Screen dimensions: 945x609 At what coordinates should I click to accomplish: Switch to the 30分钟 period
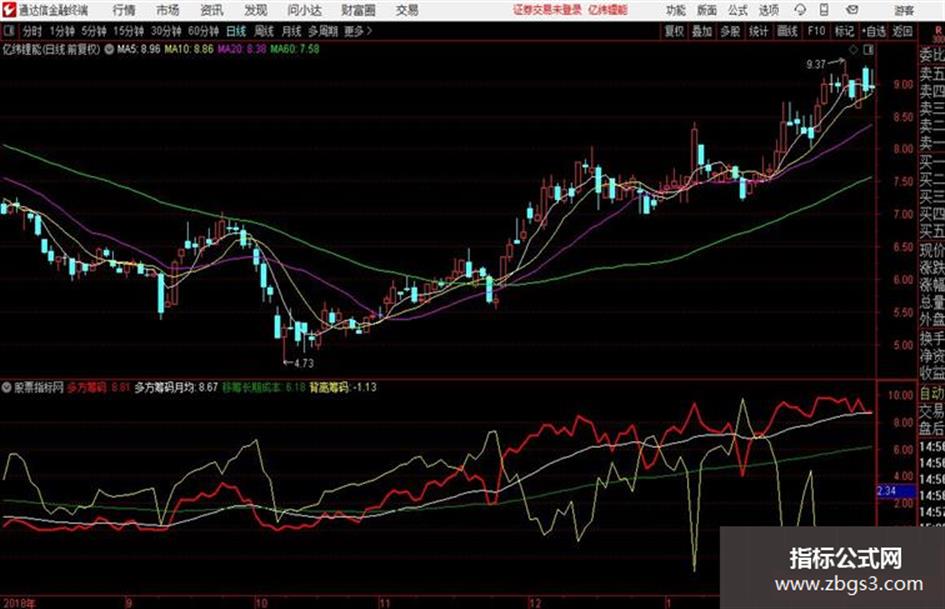(x=166, y=31)
